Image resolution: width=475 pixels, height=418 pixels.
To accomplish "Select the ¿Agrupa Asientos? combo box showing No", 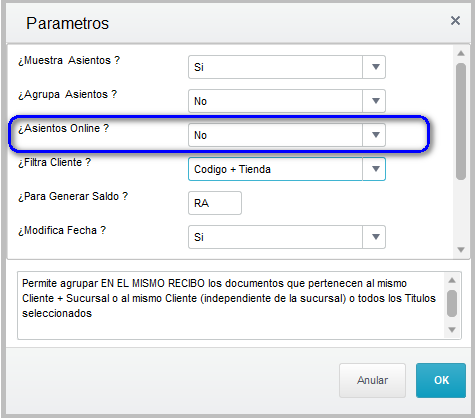I will pos(287,101).
